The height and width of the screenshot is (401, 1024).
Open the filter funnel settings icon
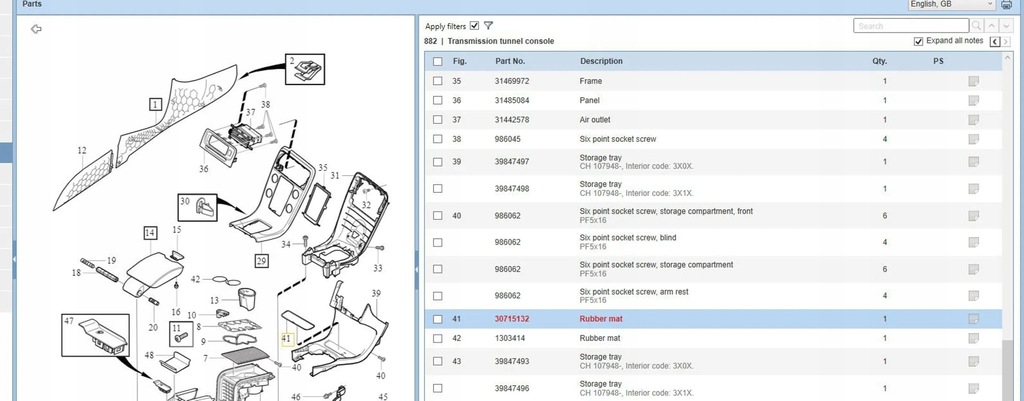point(488,26)
